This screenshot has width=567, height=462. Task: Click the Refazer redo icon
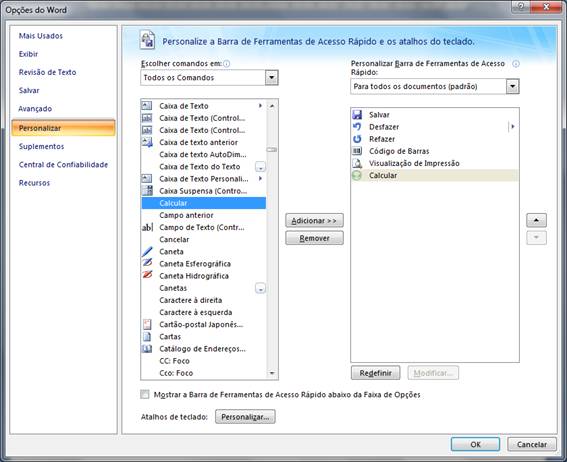point(357,139)
